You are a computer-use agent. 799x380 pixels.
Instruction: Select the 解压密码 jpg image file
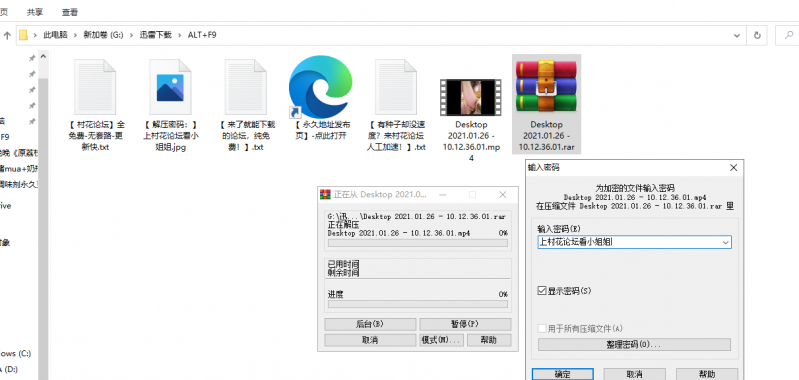coord(170,87)
